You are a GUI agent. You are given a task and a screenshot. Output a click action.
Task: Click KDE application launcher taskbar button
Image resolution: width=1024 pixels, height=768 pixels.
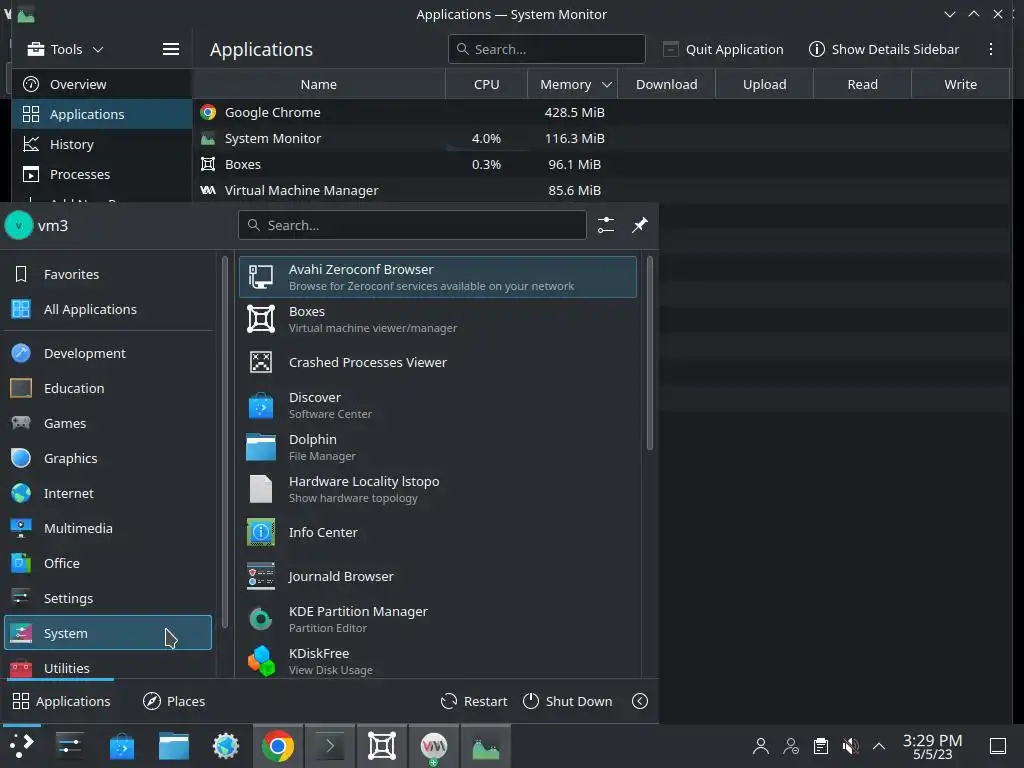[21, 746]
